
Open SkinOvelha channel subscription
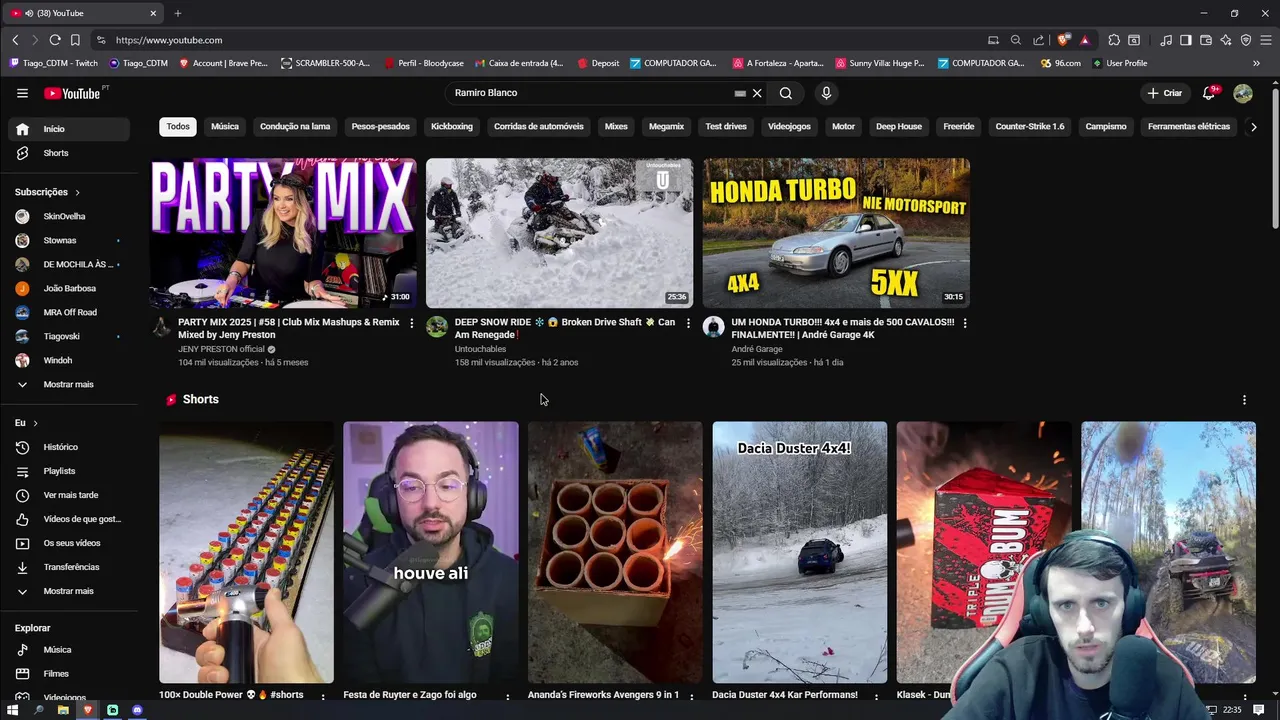(70, 216)
